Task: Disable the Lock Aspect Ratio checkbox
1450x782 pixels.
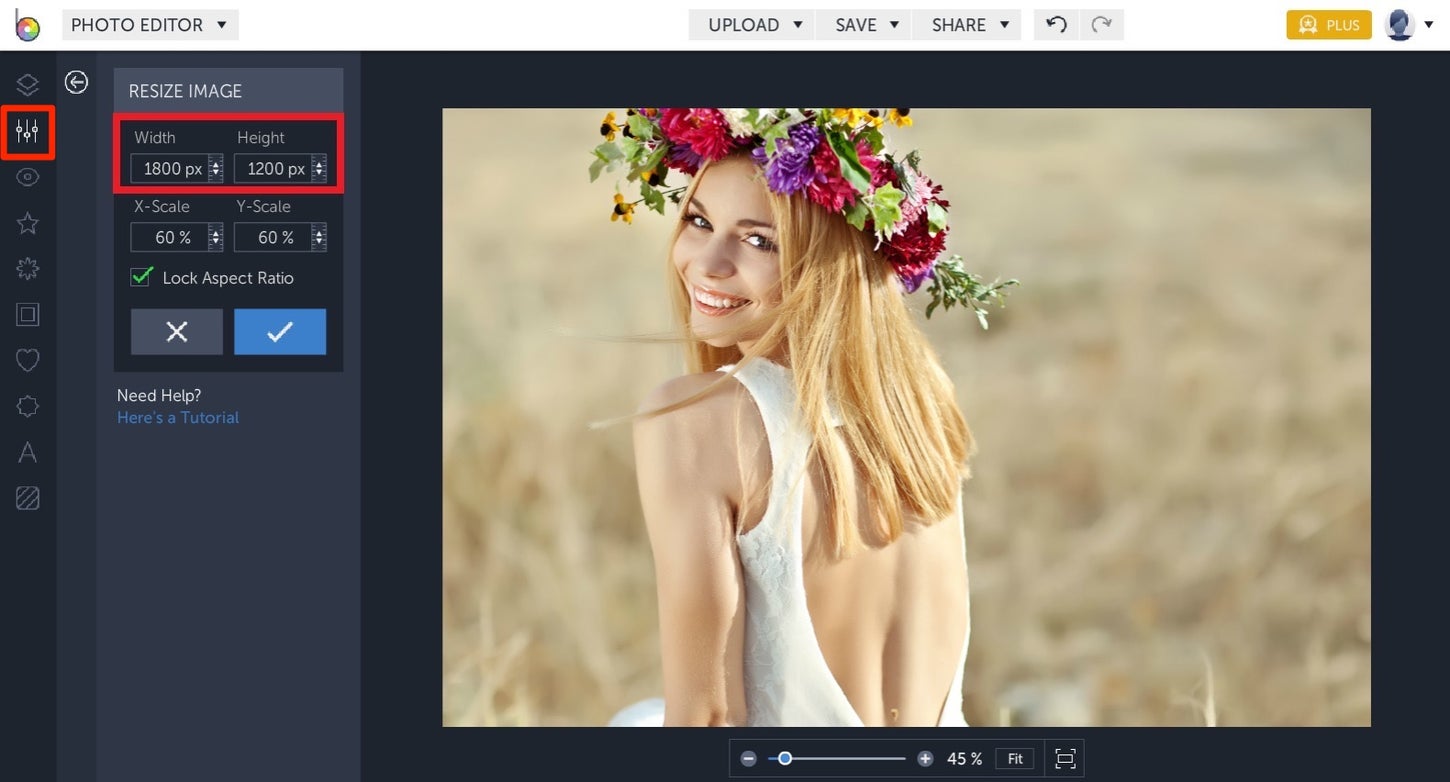Action: 140,277
